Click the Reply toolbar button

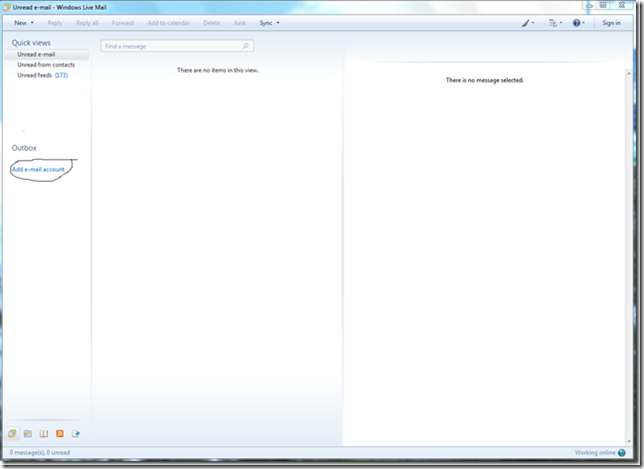(55, 23)
